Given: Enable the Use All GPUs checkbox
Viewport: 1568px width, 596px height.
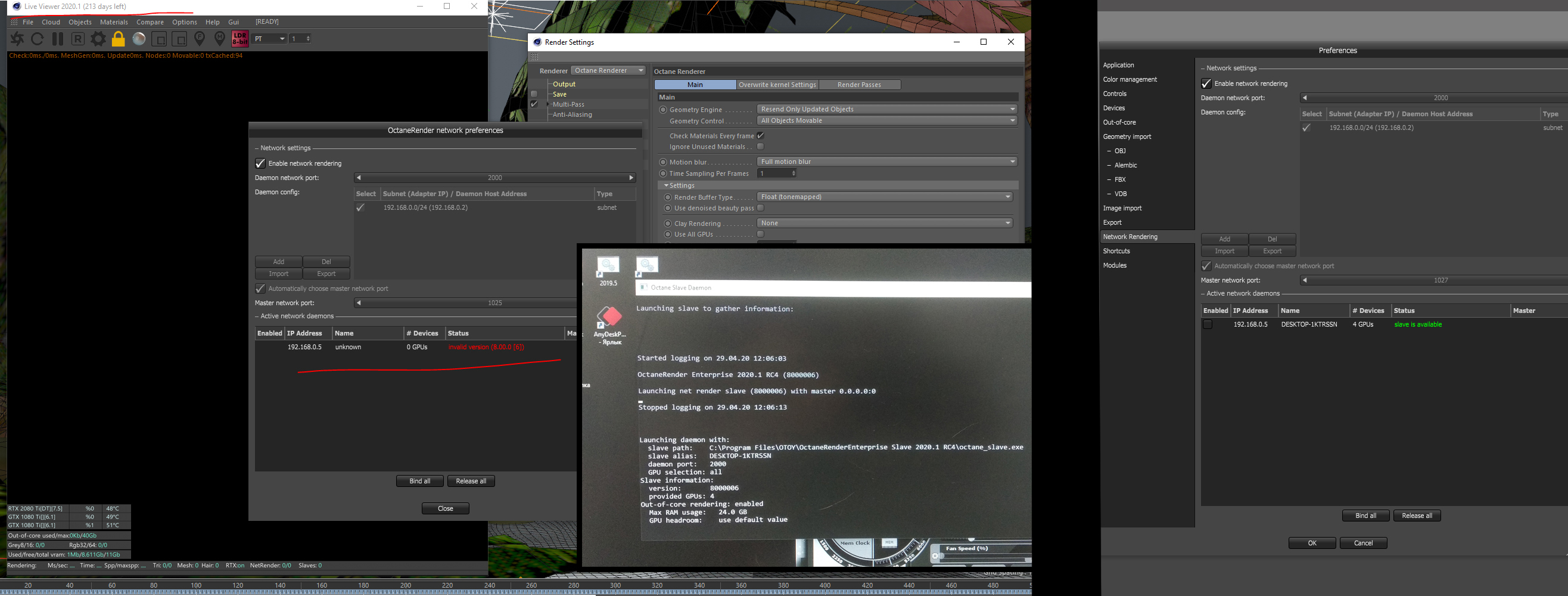Looking at the screenshot, I should 760,234.
